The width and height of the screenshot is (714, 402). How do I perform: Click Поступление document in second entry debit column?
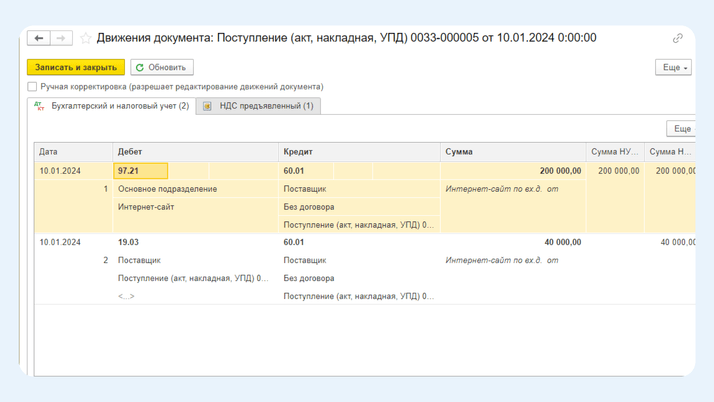(x=193, y=278)
